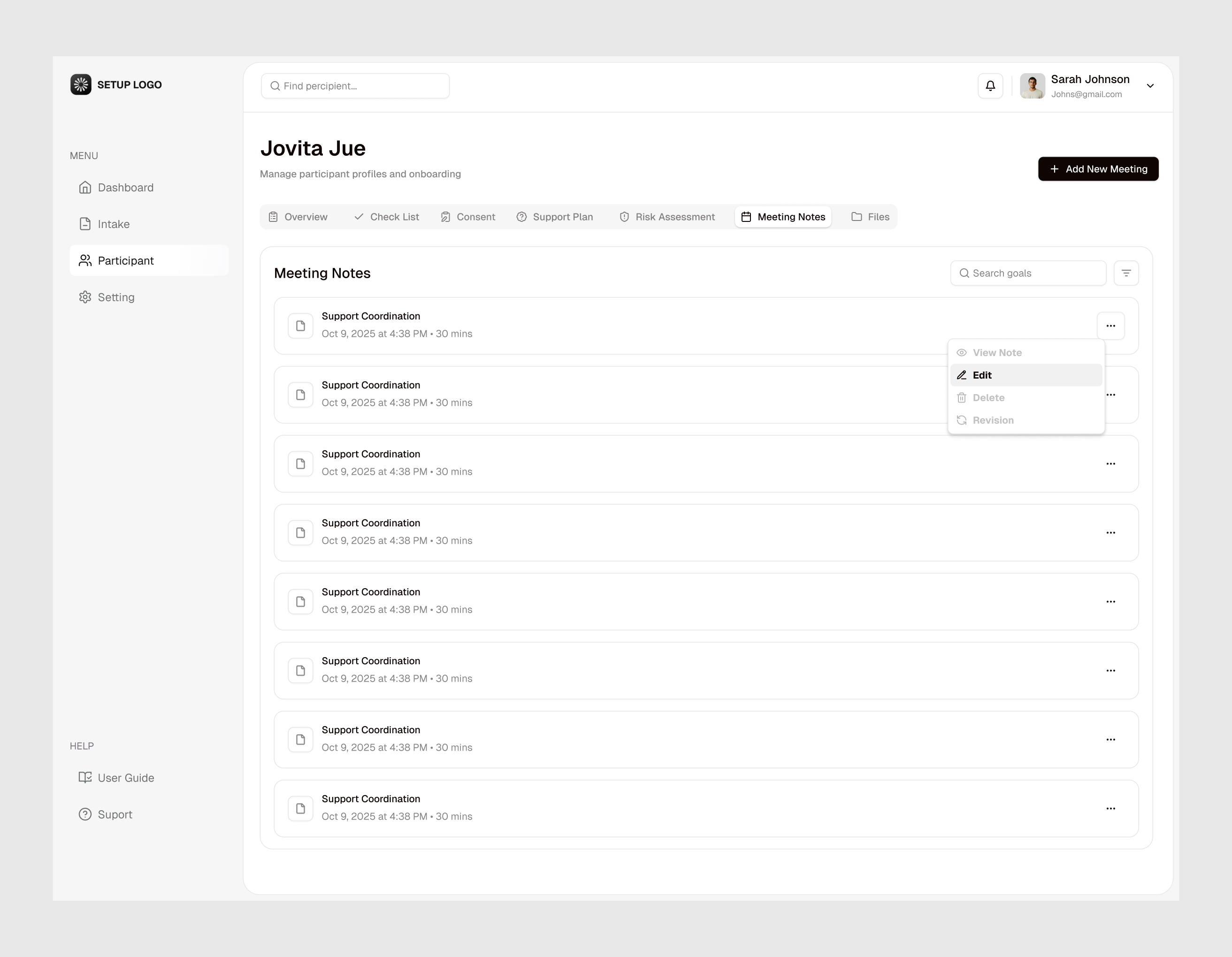The height and width of the screenshot is (957, 1232).
Task: Choose Revision from the context menu
Action: pos(994,419)
